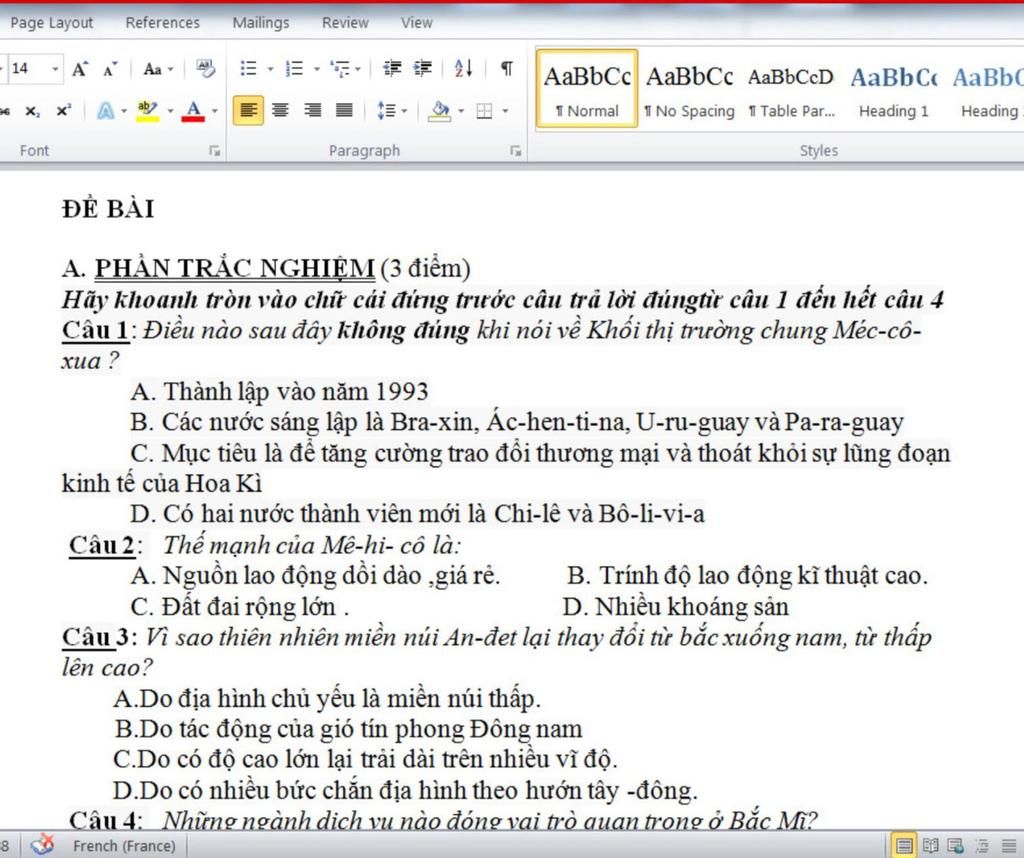This screenshot has height=858, width=1024.
Task: Expand the Line Spacing dropdown arrow
Action: pos(404,111)
